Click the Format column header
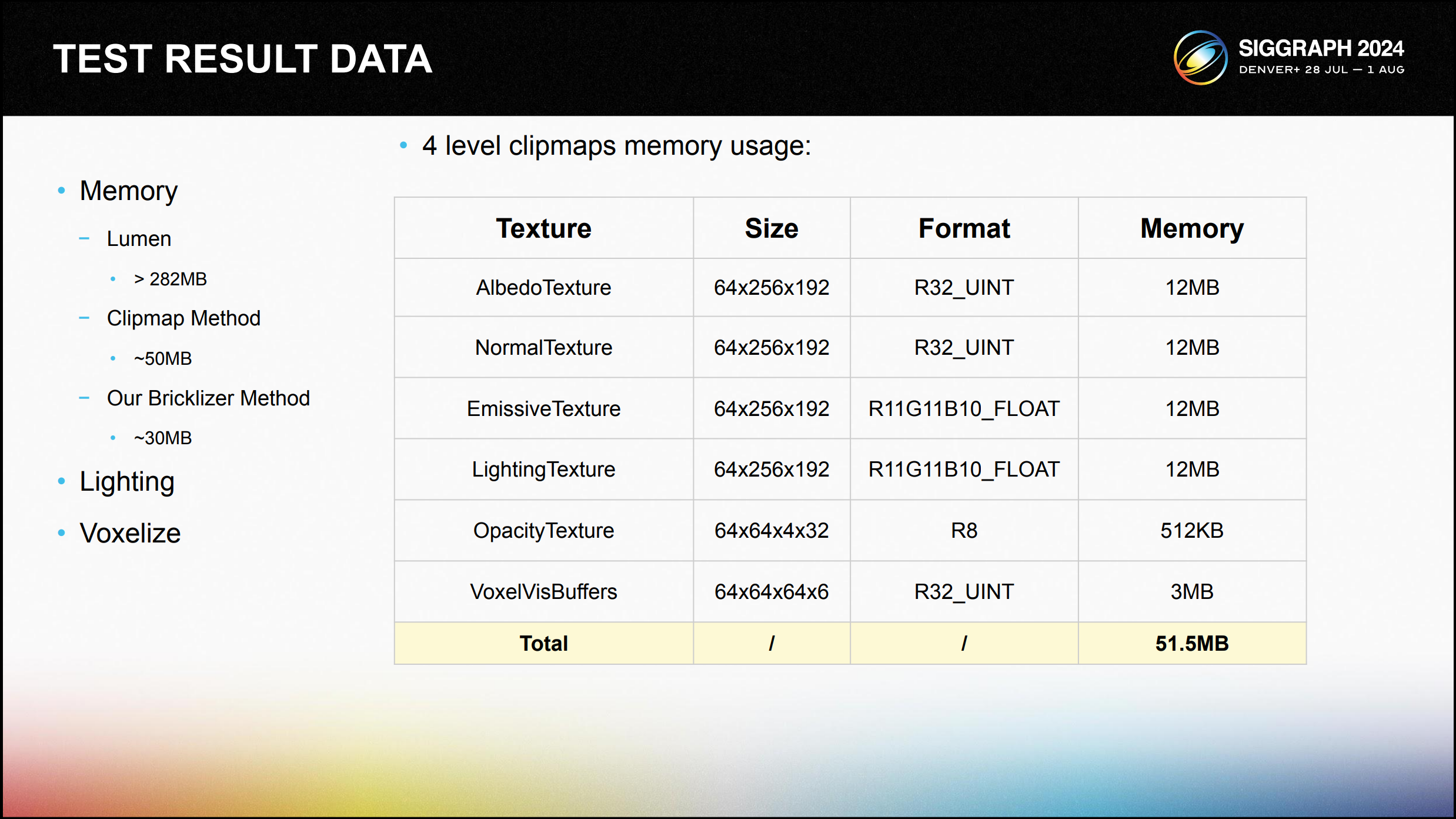This screenshot has width=1456, height=819. click(964, 228)
